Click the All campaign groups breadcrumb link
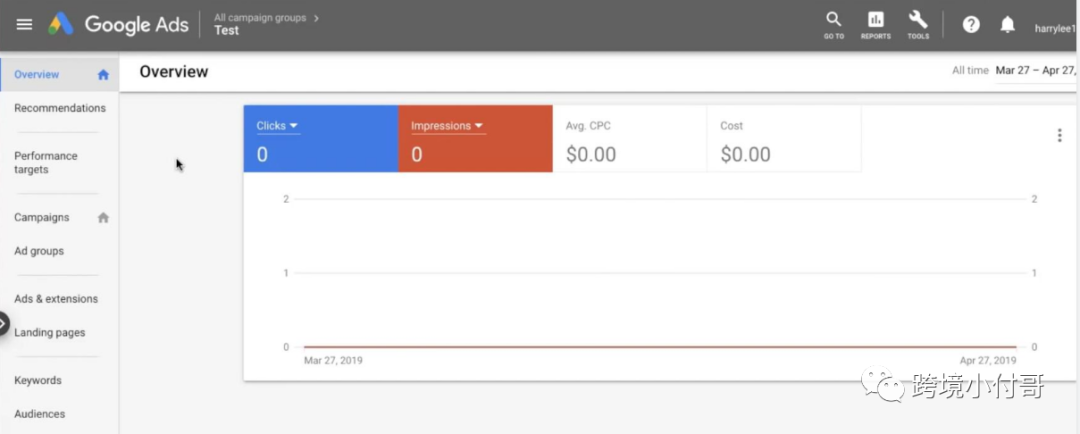The width and height of the screenshot is (1080, 434). click(x=260, y=18)
